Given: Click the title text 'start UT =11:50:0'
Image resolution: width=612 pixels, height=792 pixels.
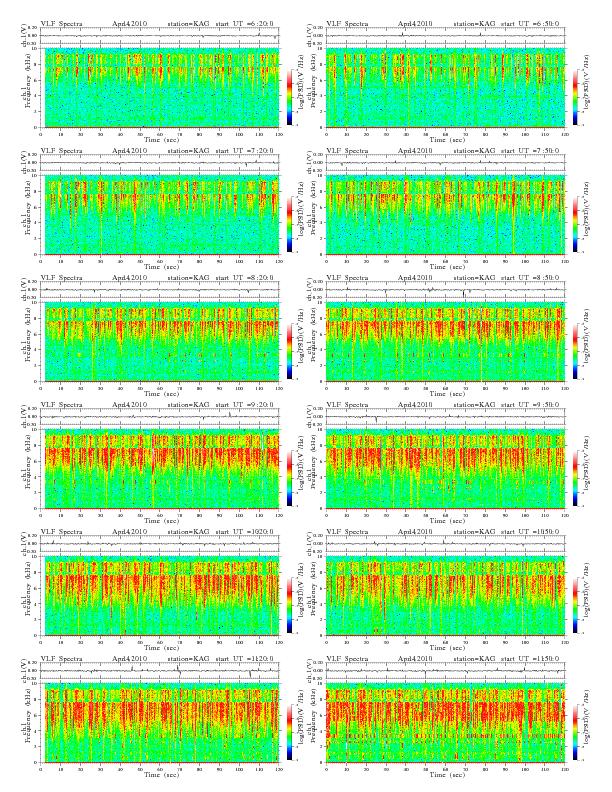Looking at the screenshot, I should pos(531,659).
